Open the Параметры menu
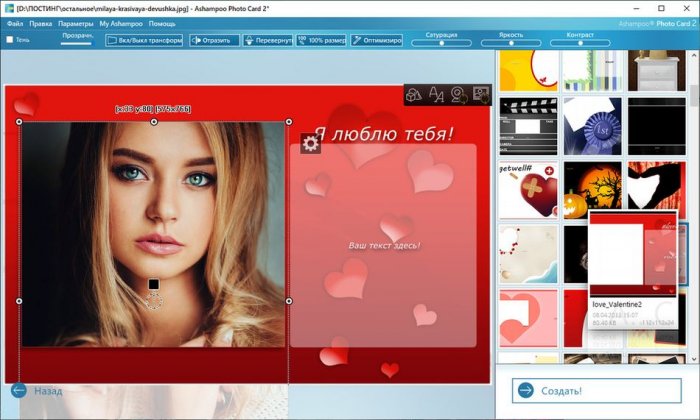Screen dimensions: 700x420 75,24
